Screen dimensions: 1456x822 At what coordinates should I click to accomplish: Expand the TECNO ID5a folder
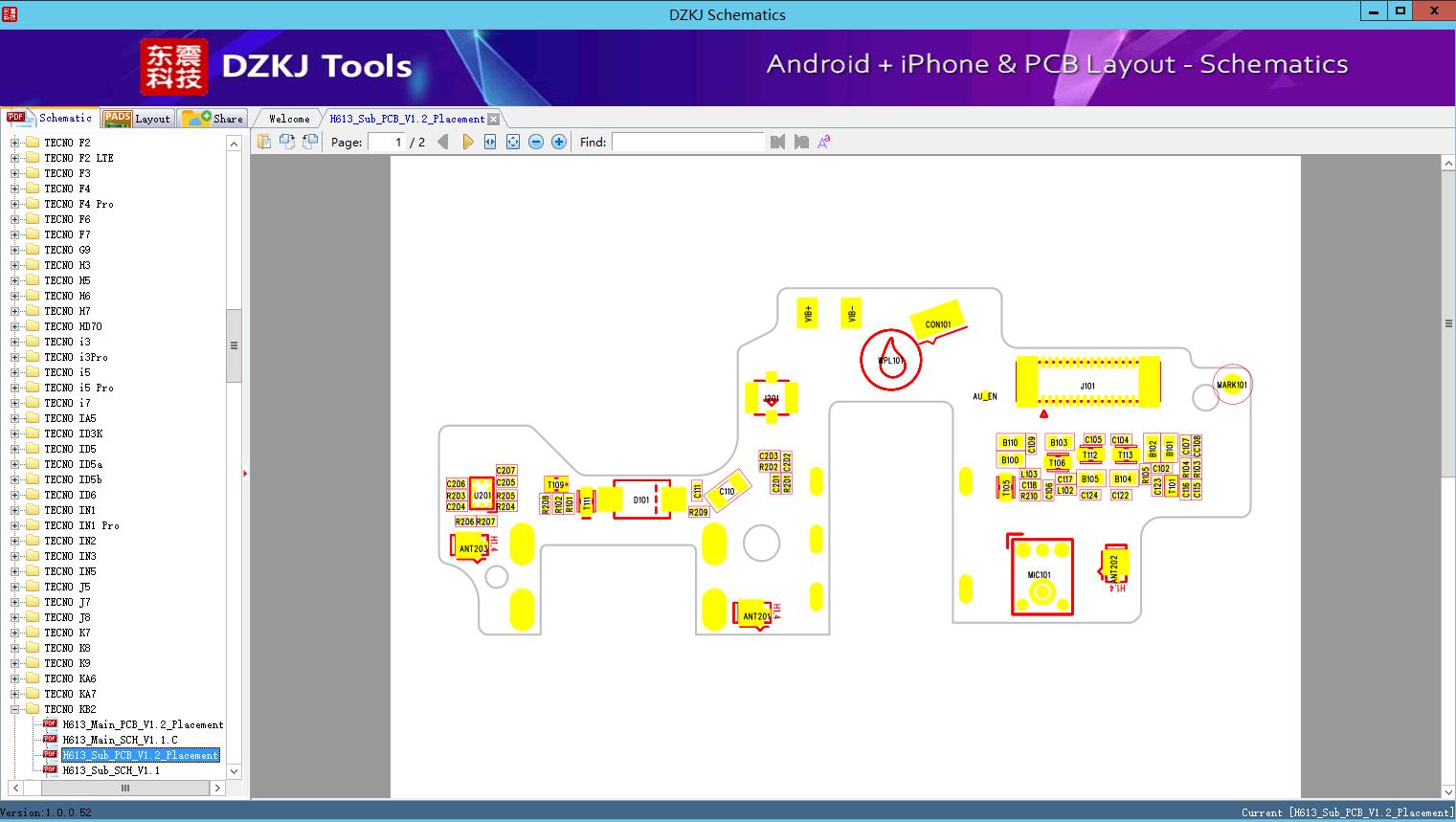coord(14,464)
